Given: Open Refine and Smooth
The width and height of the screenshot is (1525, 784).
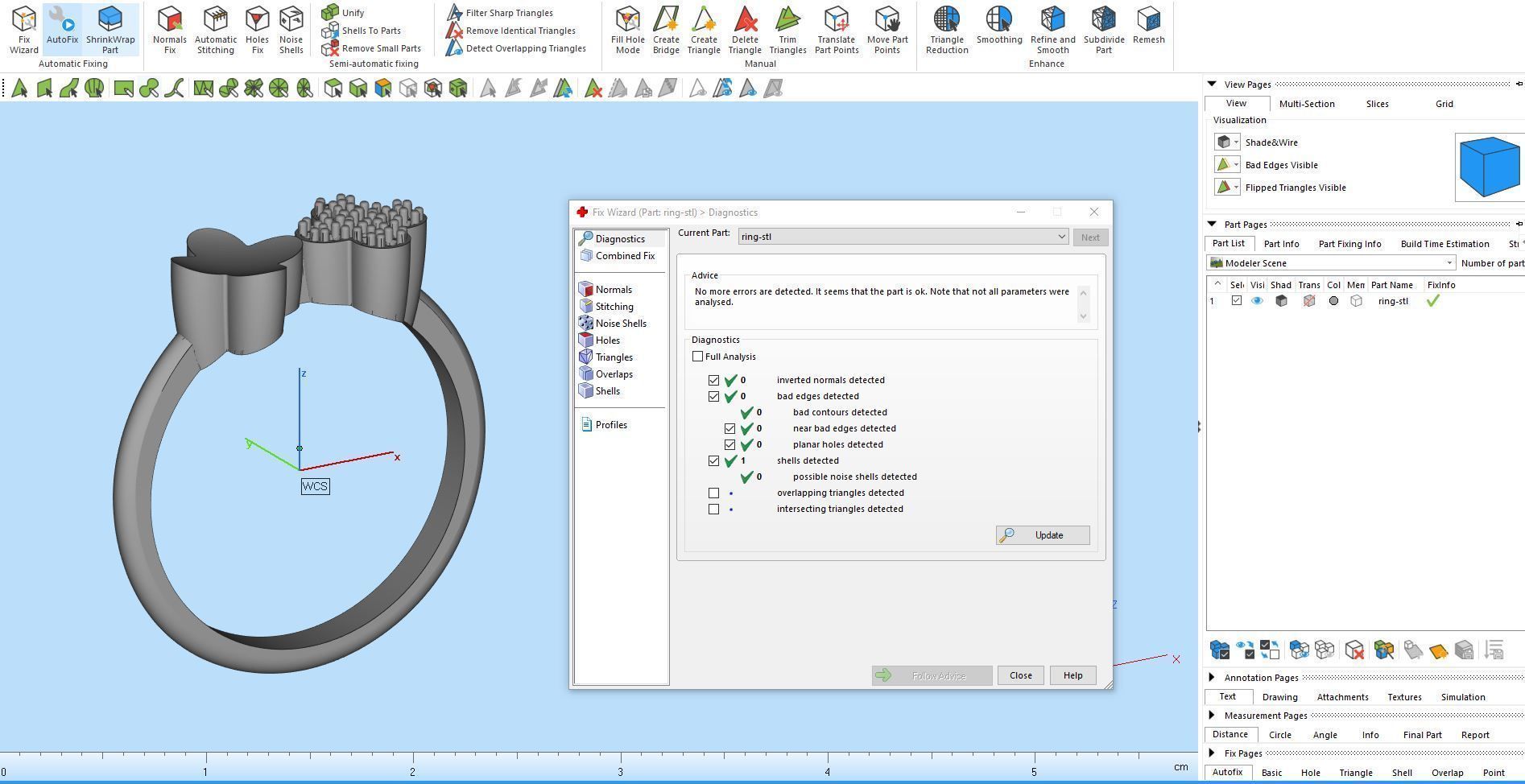Looking at the screenshot, I should point(1052,30).
